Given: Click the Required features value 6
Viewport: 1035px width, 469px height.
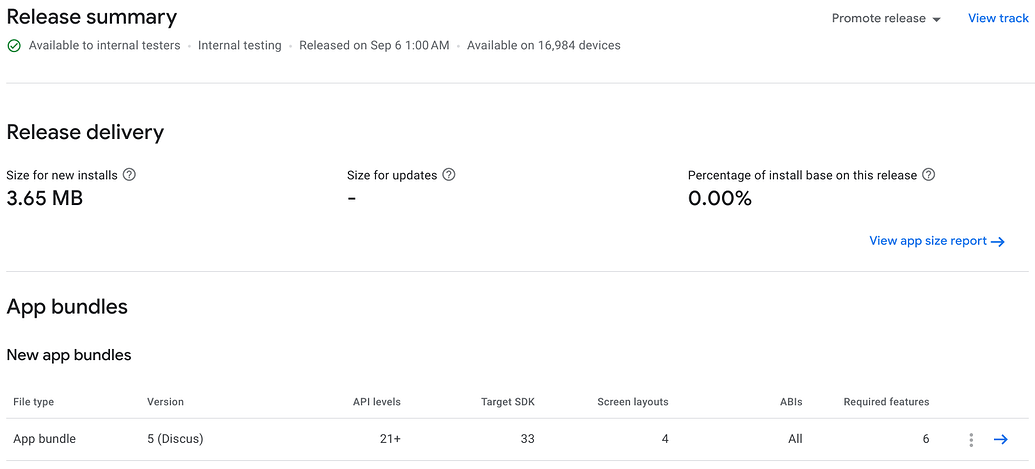Looking at the screenshot, I should (926, 439).
